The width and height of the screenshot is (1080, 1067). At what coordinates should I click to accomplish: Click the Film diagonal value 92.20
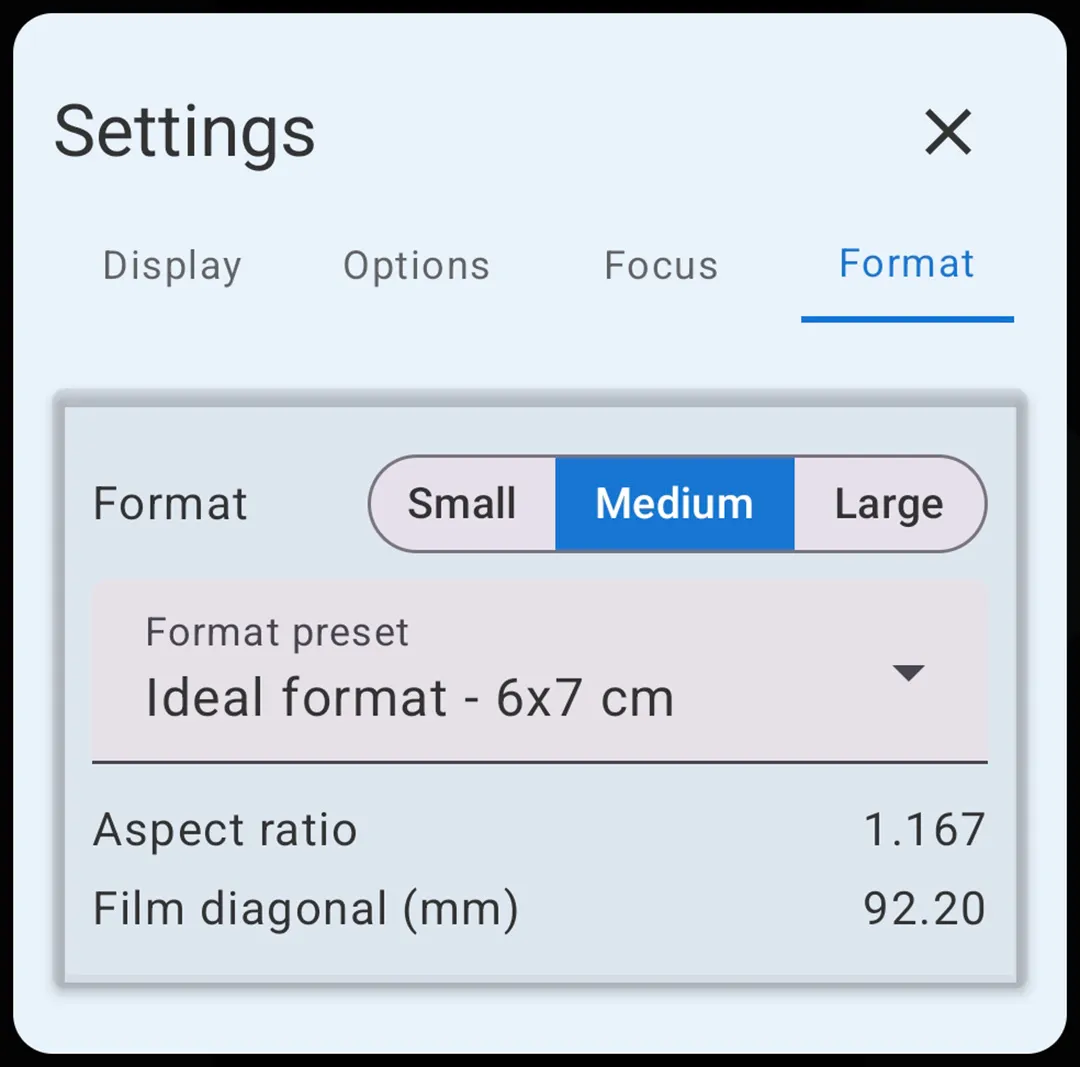[x=922, y=908]
